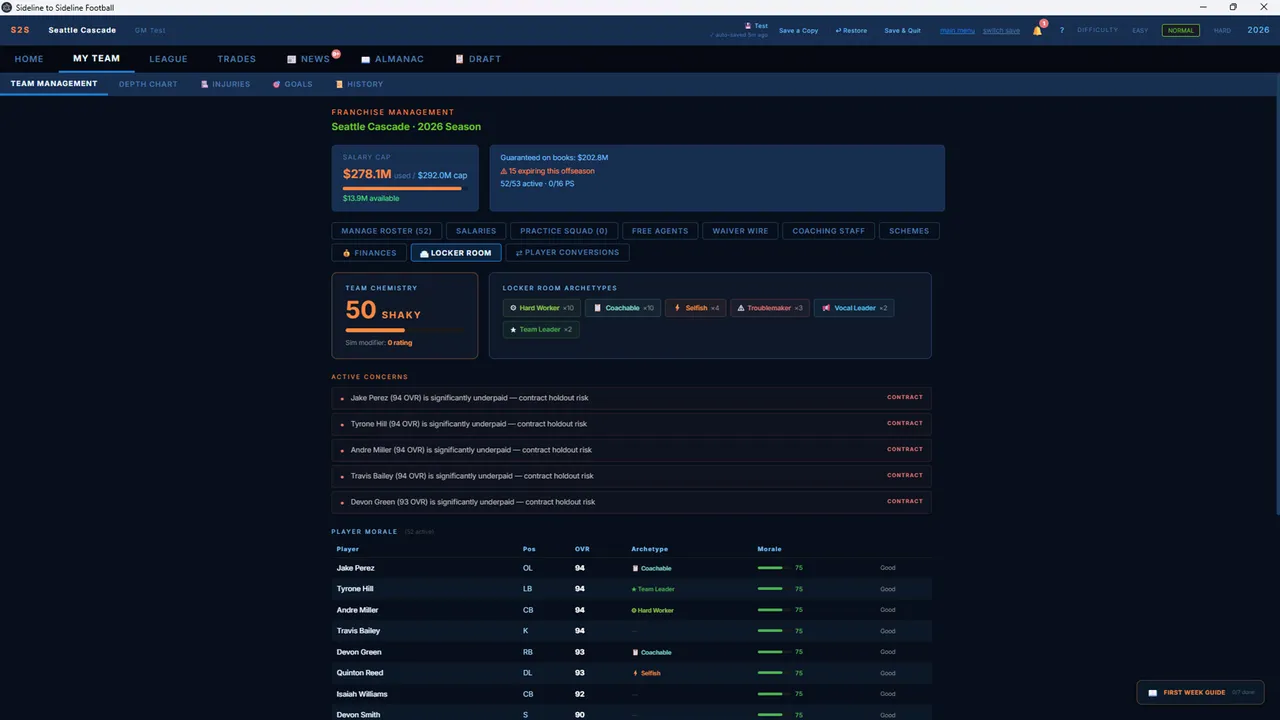Screen dimensions: 1280x720
Task: Click the S2S logo
Action: 20,30
